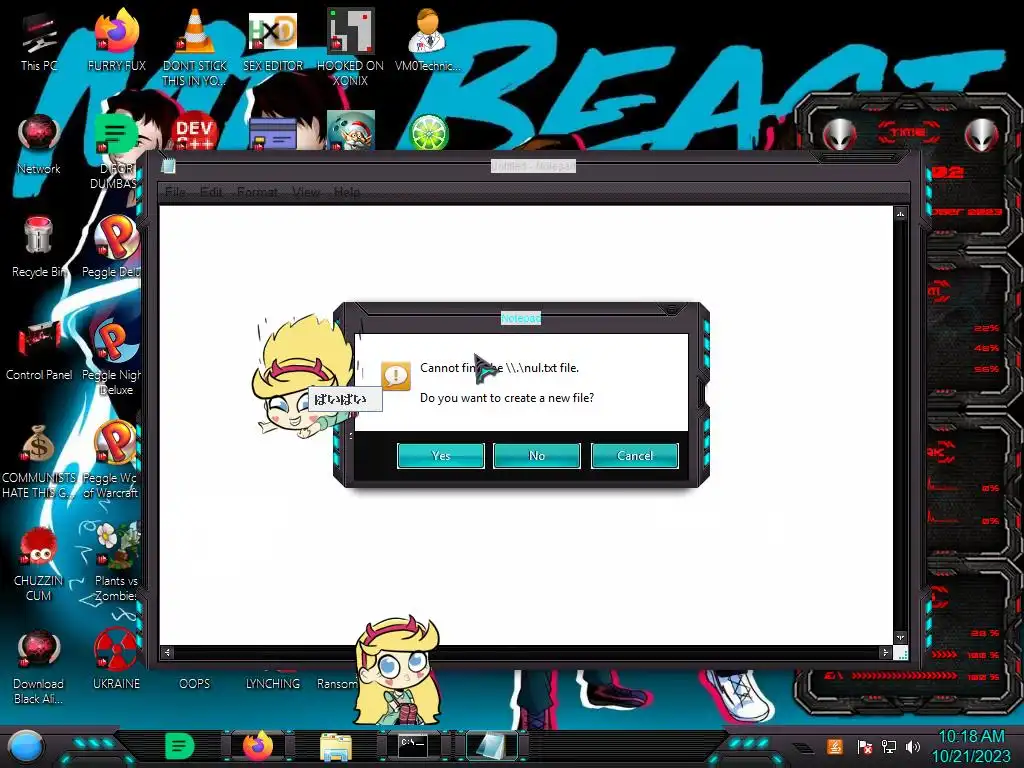
Task: Click the volume speaker tray icon
Action: [913, 746]
